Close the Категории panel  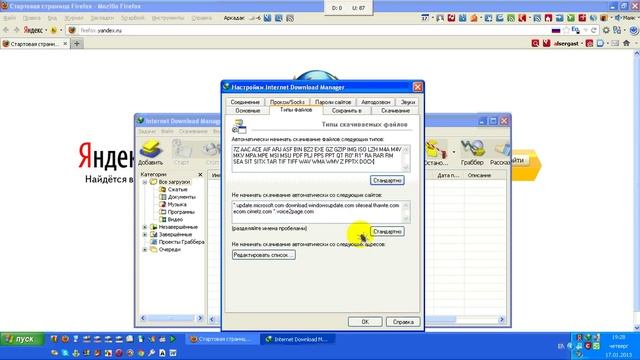click(200, 175)
